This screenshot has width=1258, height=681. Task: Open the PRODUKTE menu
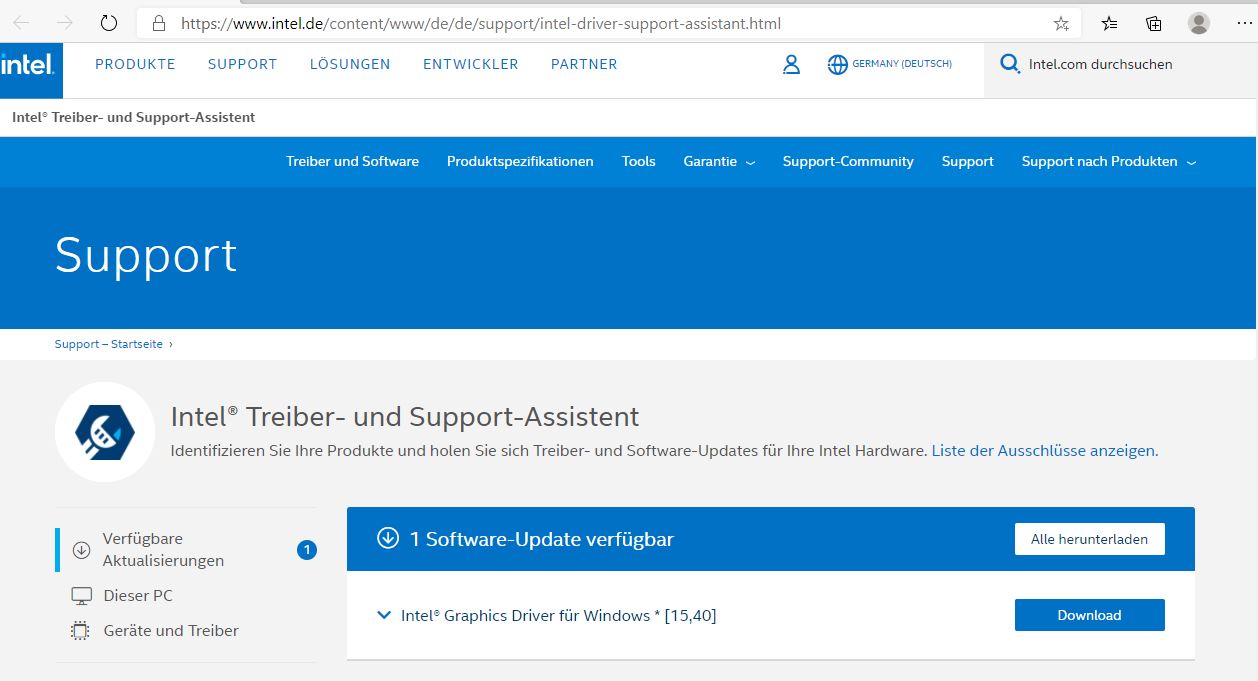click(x=135, y=64)
